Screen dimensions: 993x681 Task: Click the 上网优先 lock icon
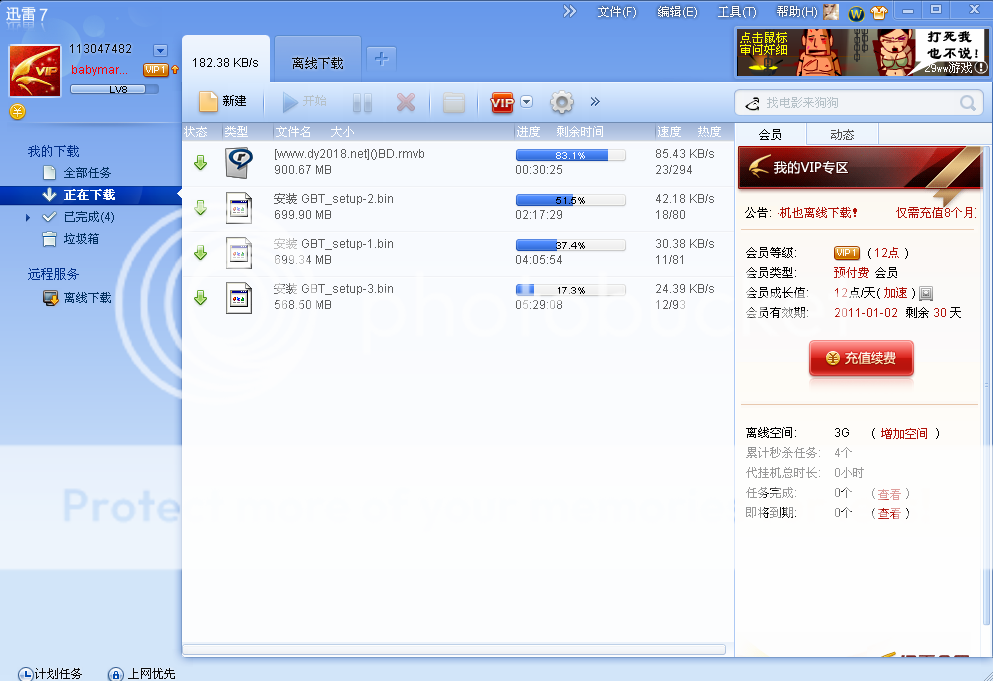(x=115, y=673)
